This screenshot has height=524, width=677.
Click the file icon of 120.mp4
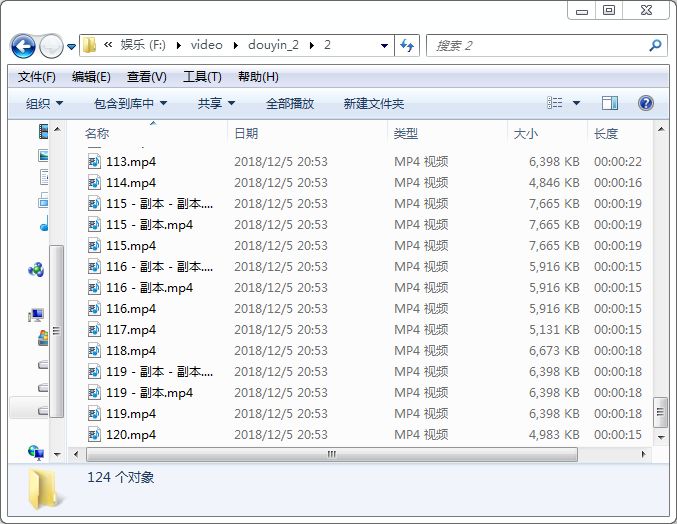[x=94, y=434]
